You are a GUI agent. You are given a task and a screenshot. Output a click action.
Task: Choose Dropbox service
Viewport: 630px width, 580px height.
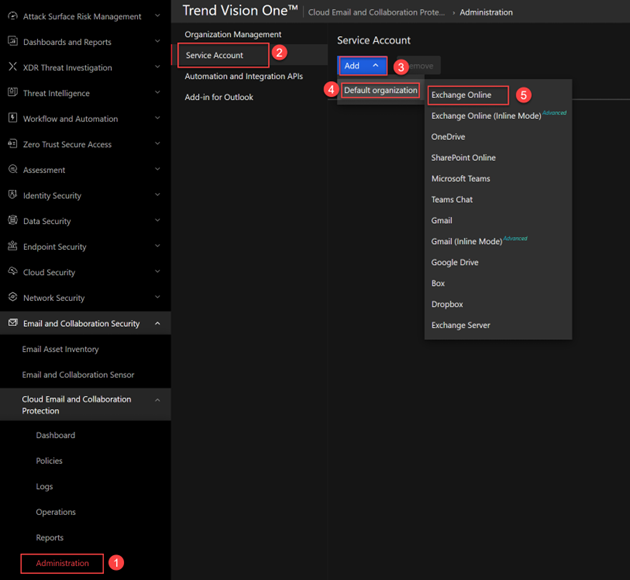[447, 304]
